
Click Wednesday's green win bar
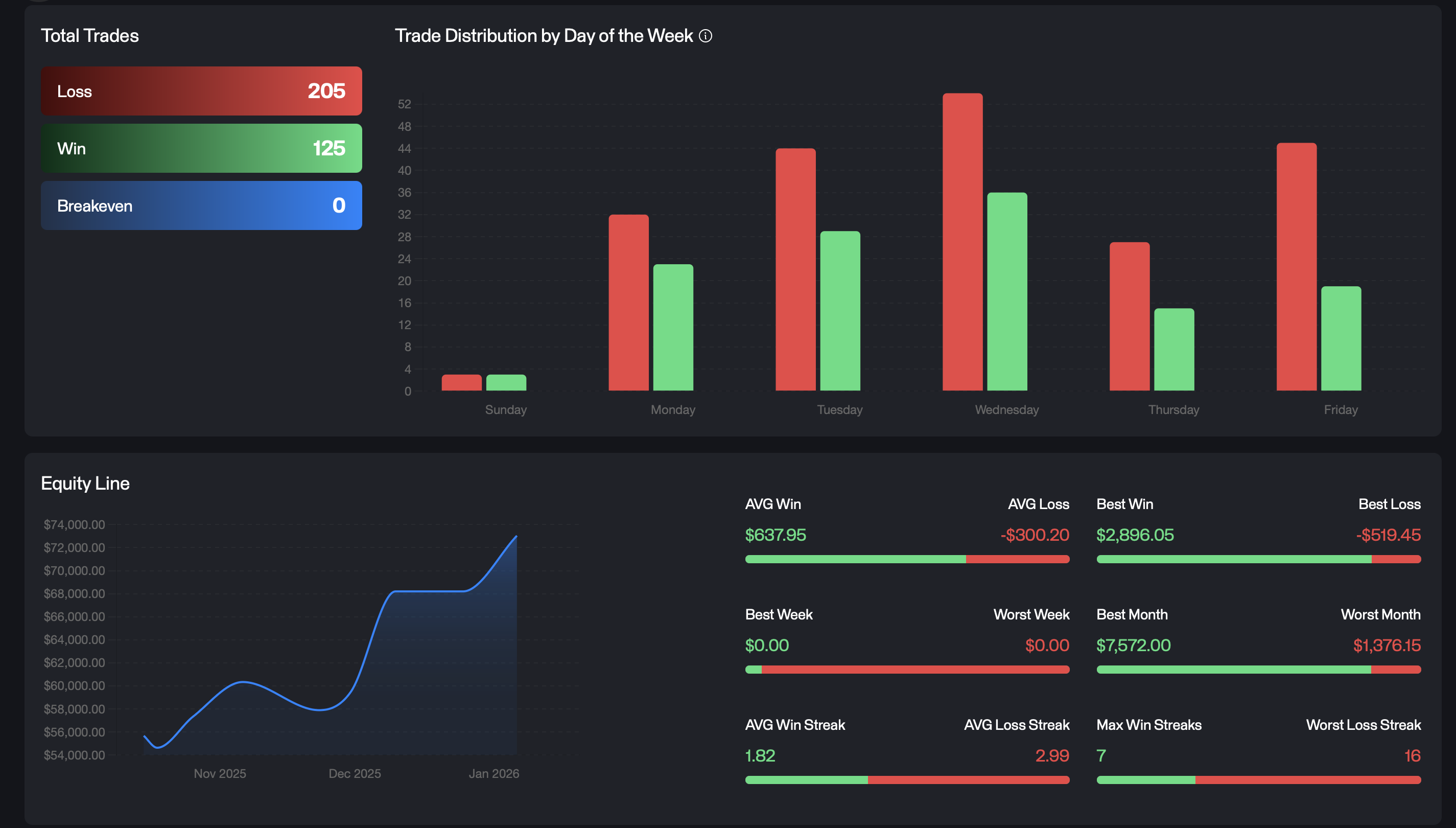pos(1006,291)
